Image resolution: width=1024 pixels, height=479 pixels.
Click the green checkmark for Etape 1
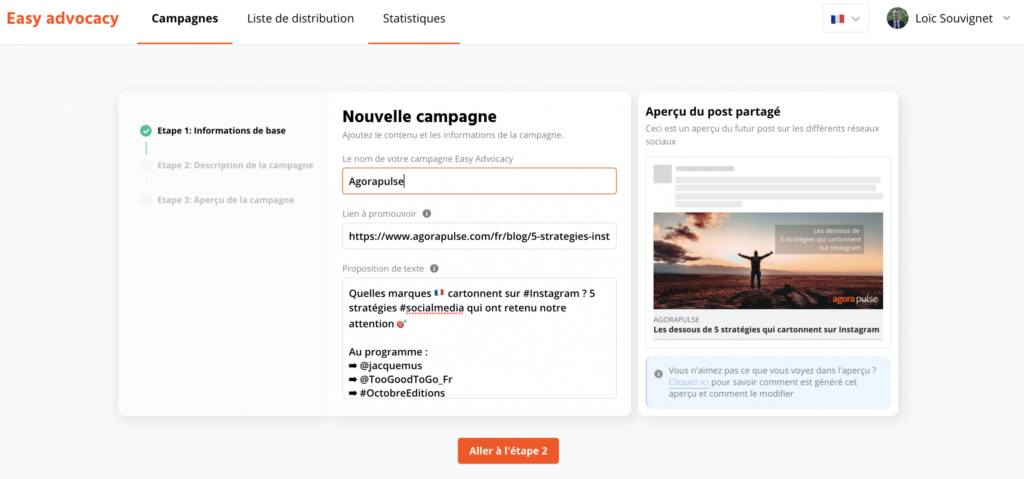pyautogui.click(x=146, y=131)
